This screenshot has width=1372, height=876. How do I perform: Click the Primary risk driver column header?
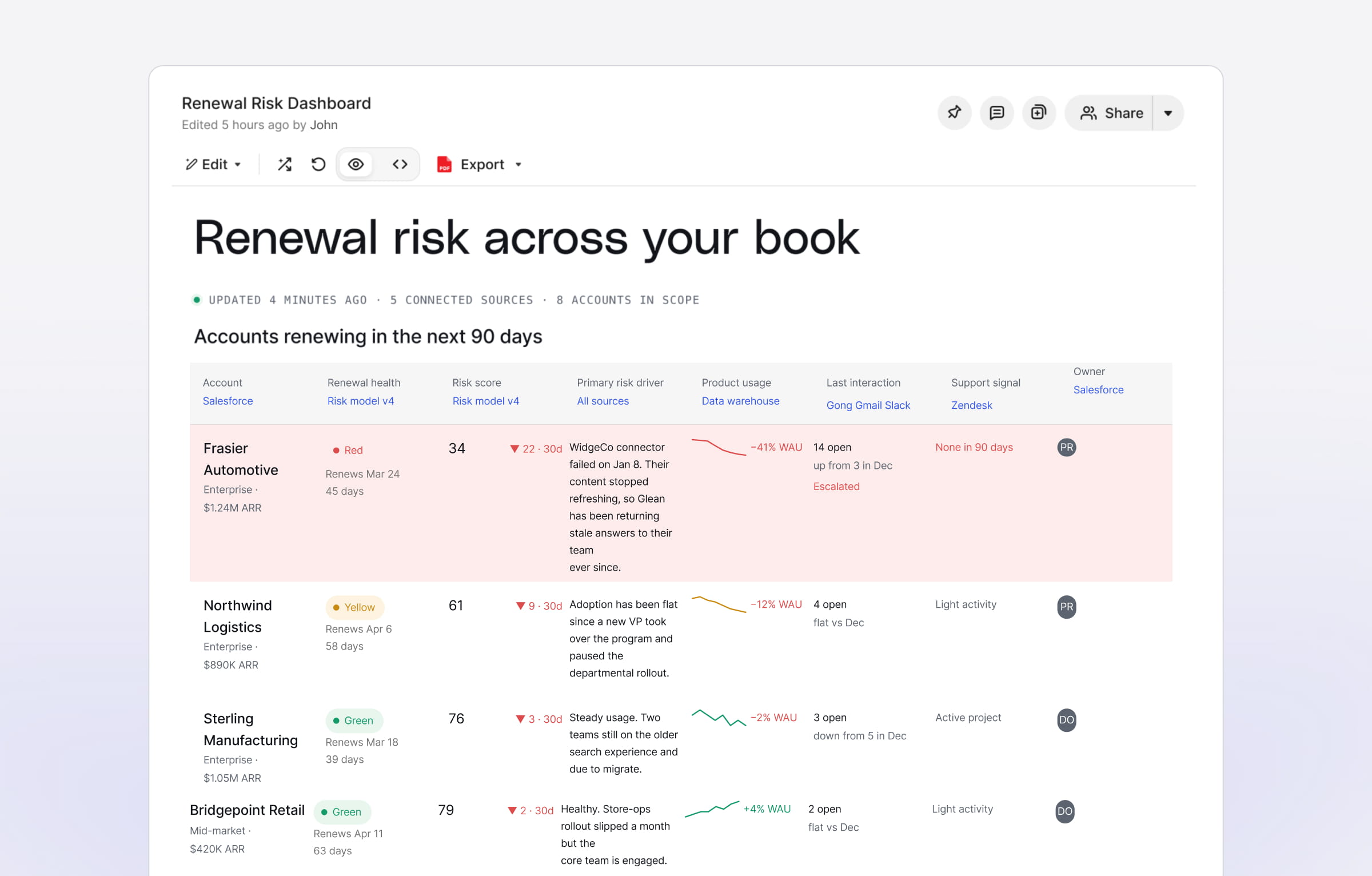click(620, 383)
